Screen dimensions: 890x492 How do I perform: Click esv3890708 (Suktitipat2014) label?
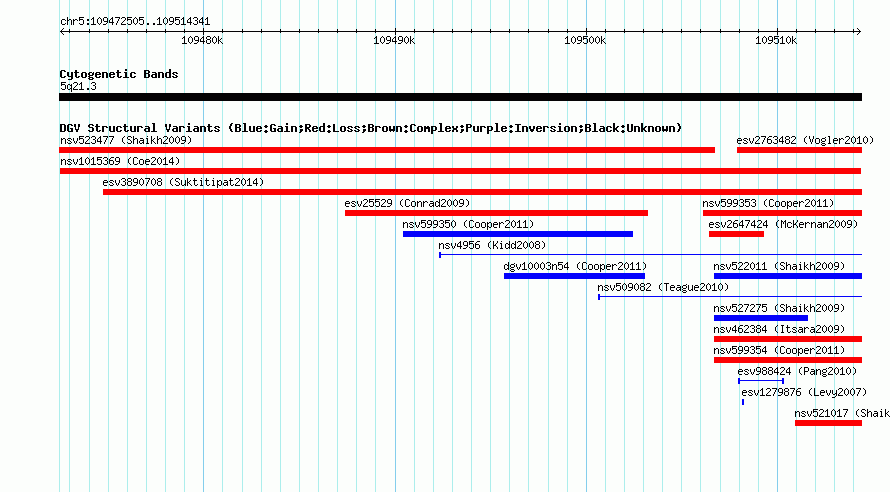(183, 182)
